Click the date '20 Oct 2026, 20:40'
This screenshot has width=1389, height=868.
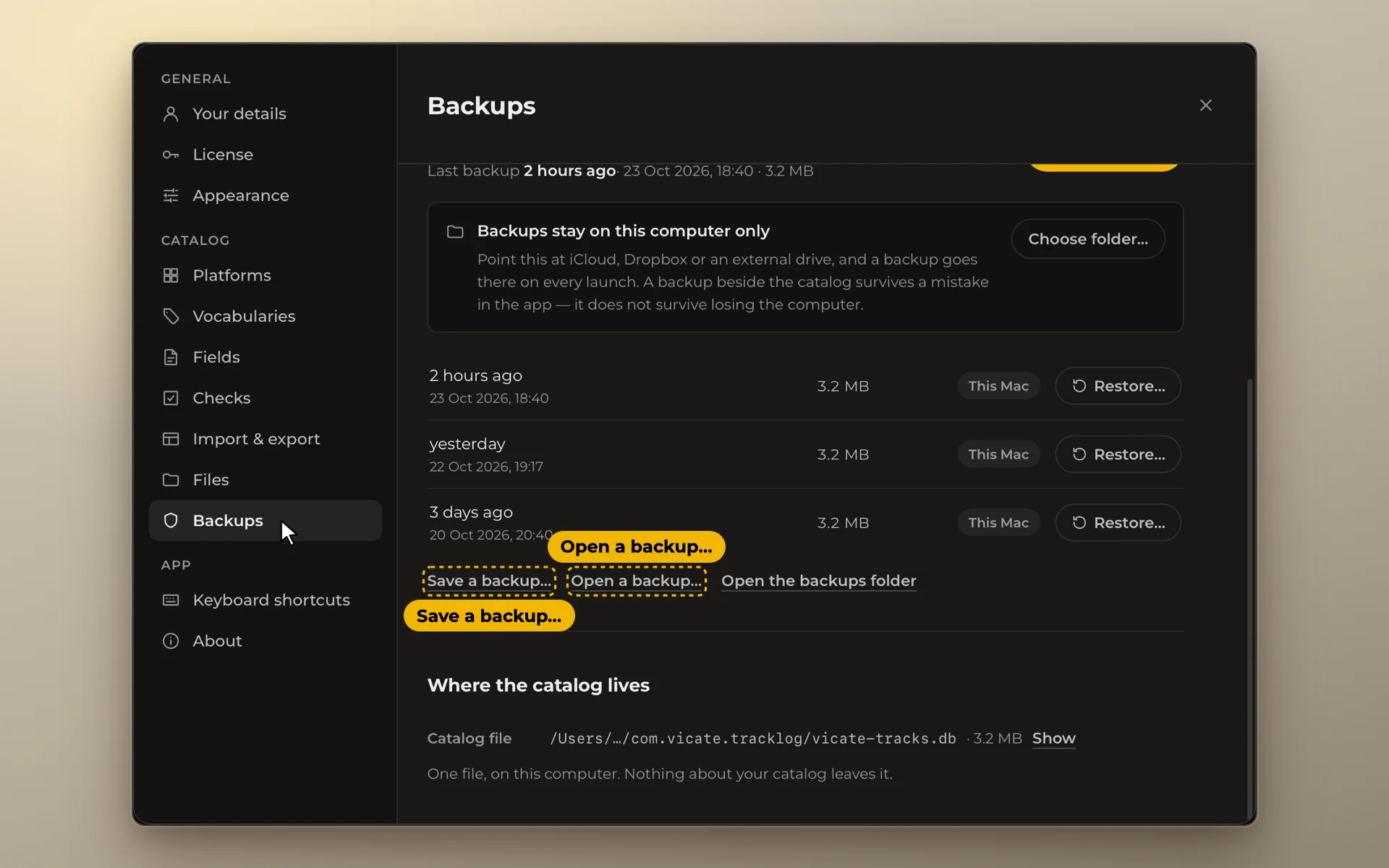click(x=490, y=535)
